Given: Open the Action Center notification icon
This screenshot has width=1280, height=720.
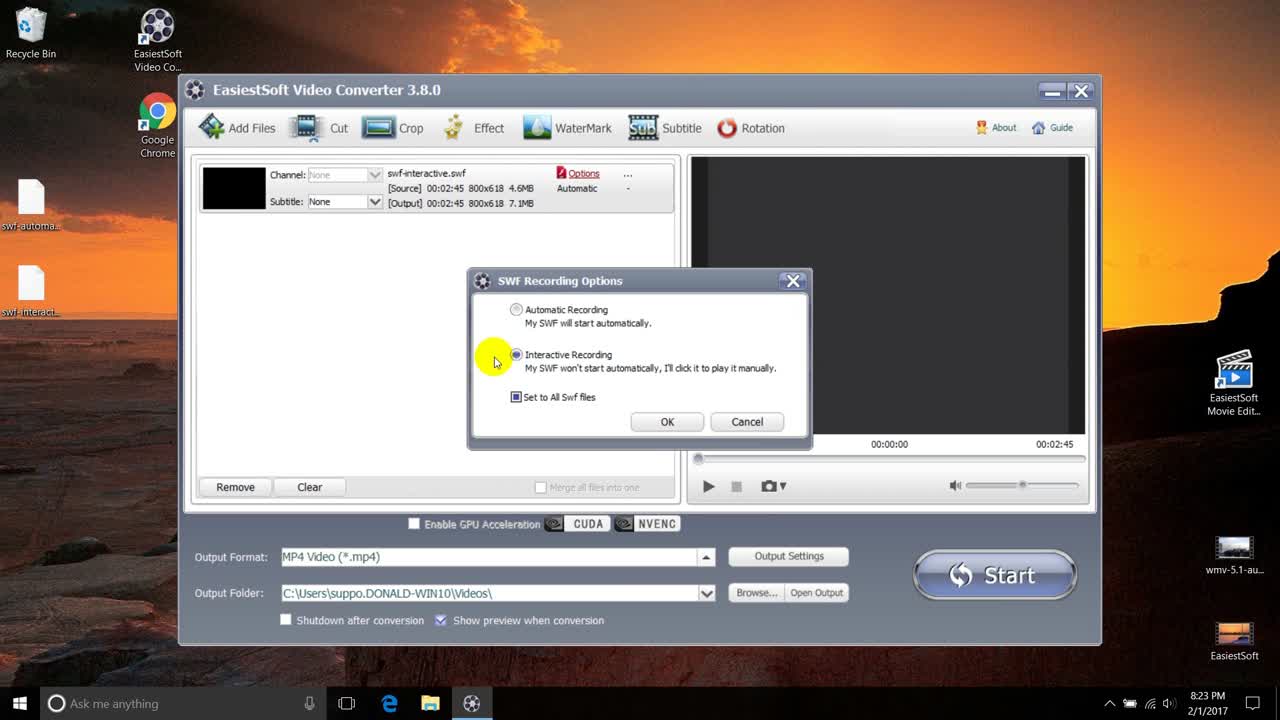Looking at the screenshot, I should 1252,703.
